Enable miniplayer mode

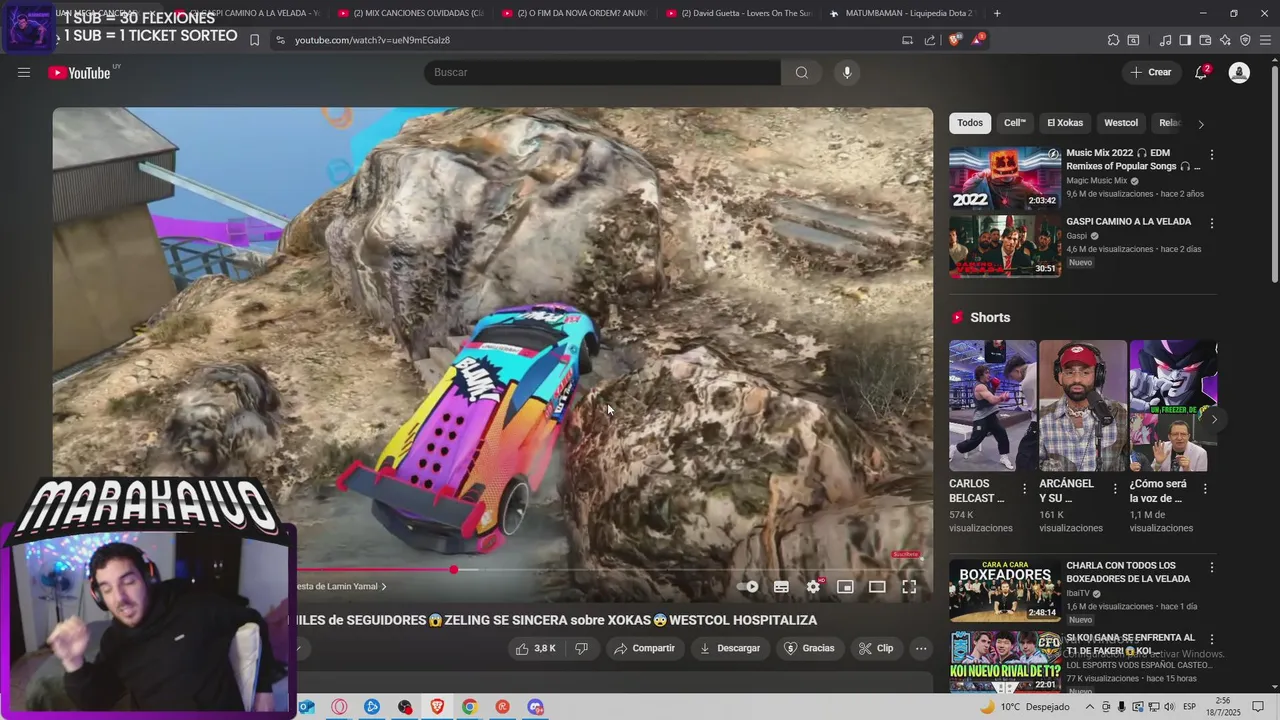point(845,587)
